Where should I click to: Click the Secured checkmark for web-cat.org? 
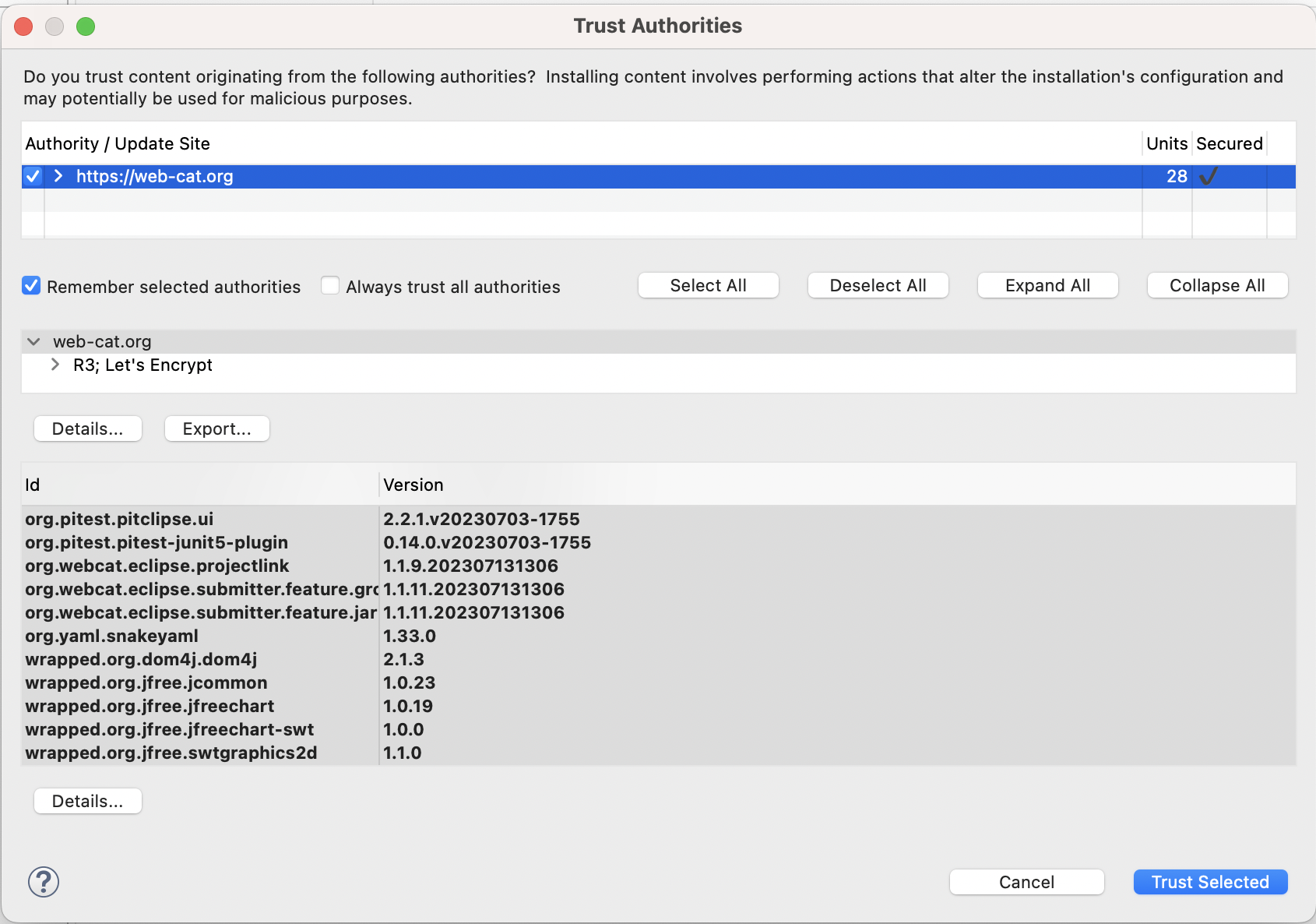pyautogui.click(x=1208, y=177)
